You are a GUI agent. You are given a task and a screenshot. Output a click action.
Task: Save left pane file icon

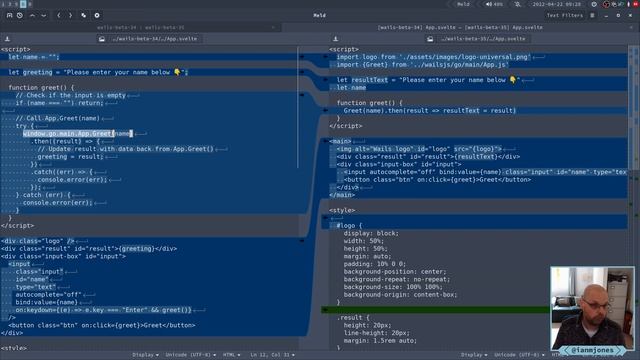click(x=7, y=39)
